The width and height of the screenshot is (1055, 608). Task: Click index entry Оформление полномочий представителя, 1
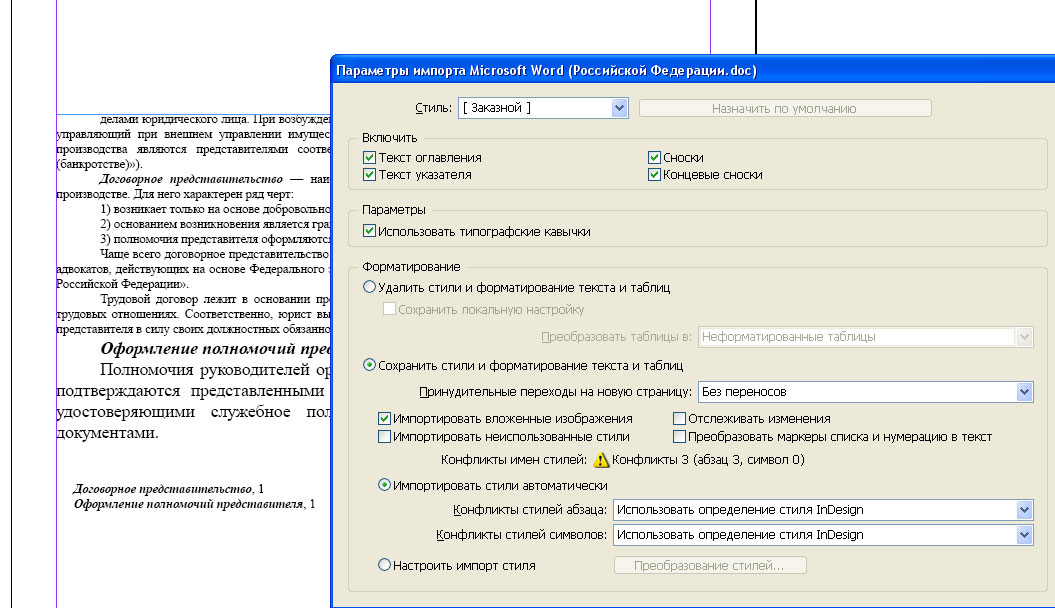(x=194, y=504)
